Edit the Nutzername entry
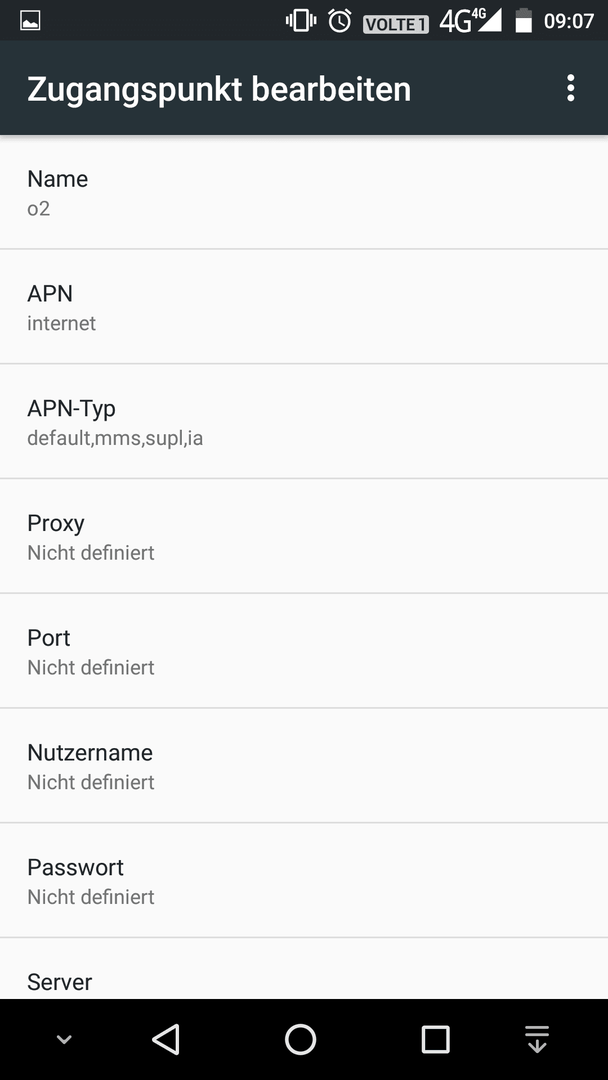 (304, 765)
